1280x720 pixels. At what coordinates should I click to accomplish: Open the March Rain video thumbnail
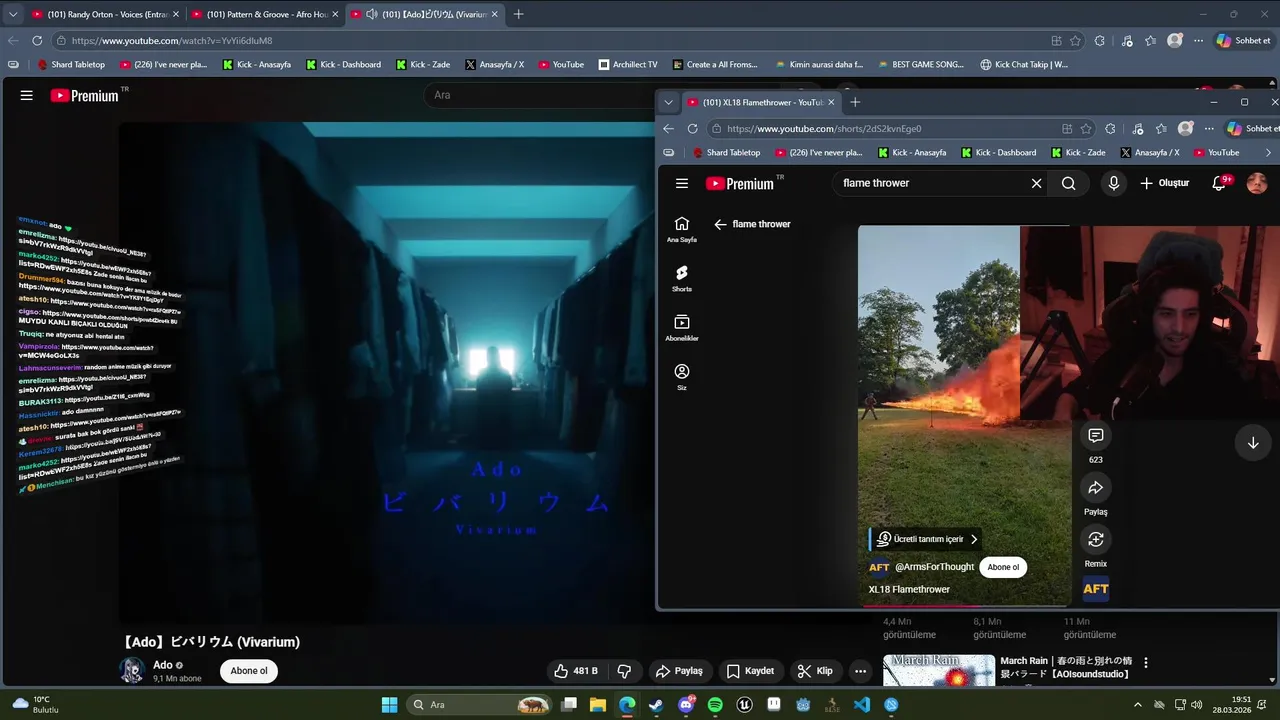938,670
